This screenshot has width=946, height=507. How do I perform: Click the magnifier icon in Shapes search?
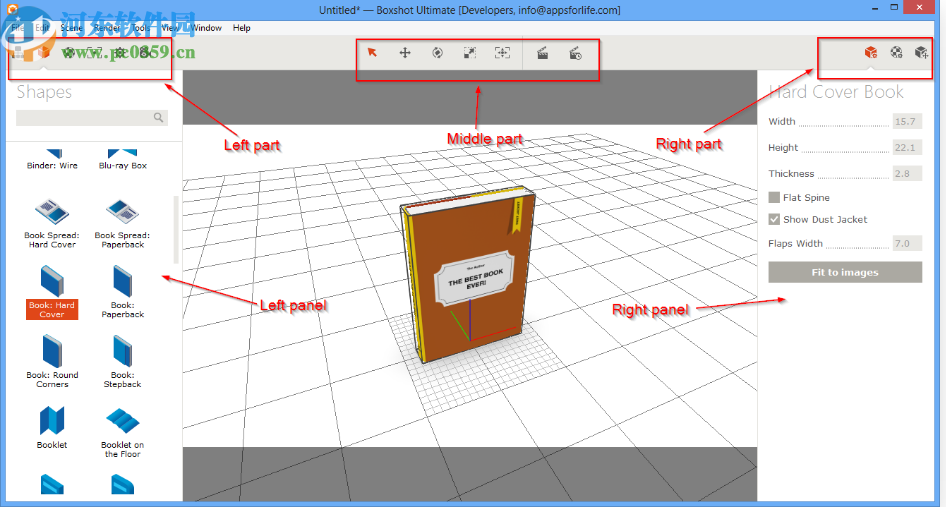(x=158, y=118)
